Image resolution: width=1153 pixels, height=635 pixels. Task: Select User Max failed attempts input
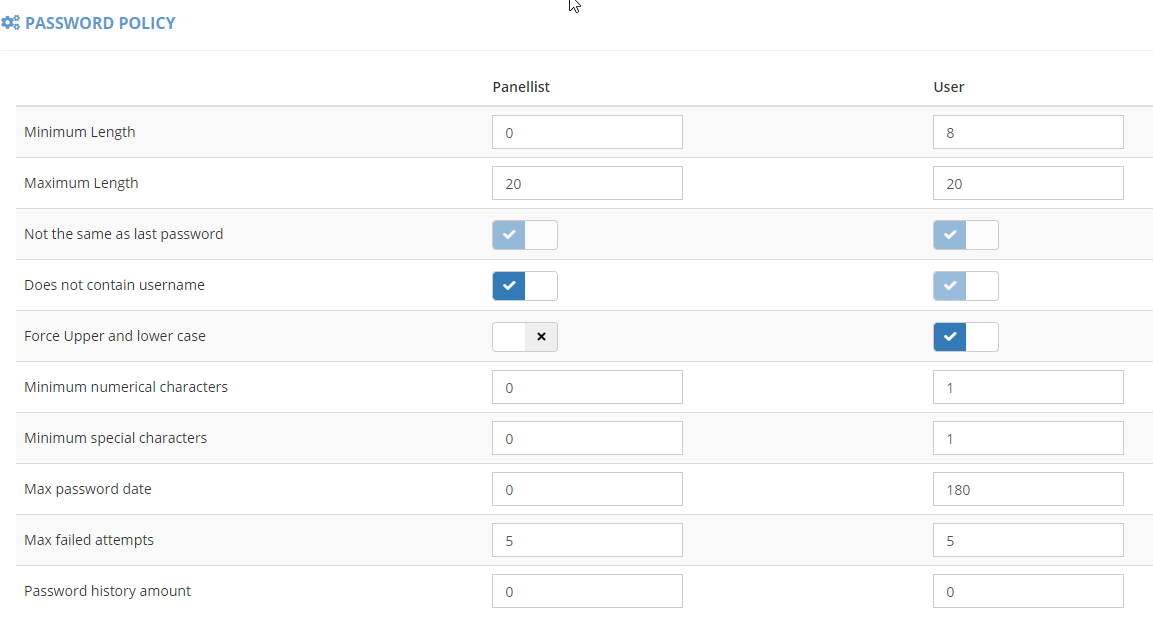[1027, 540]
